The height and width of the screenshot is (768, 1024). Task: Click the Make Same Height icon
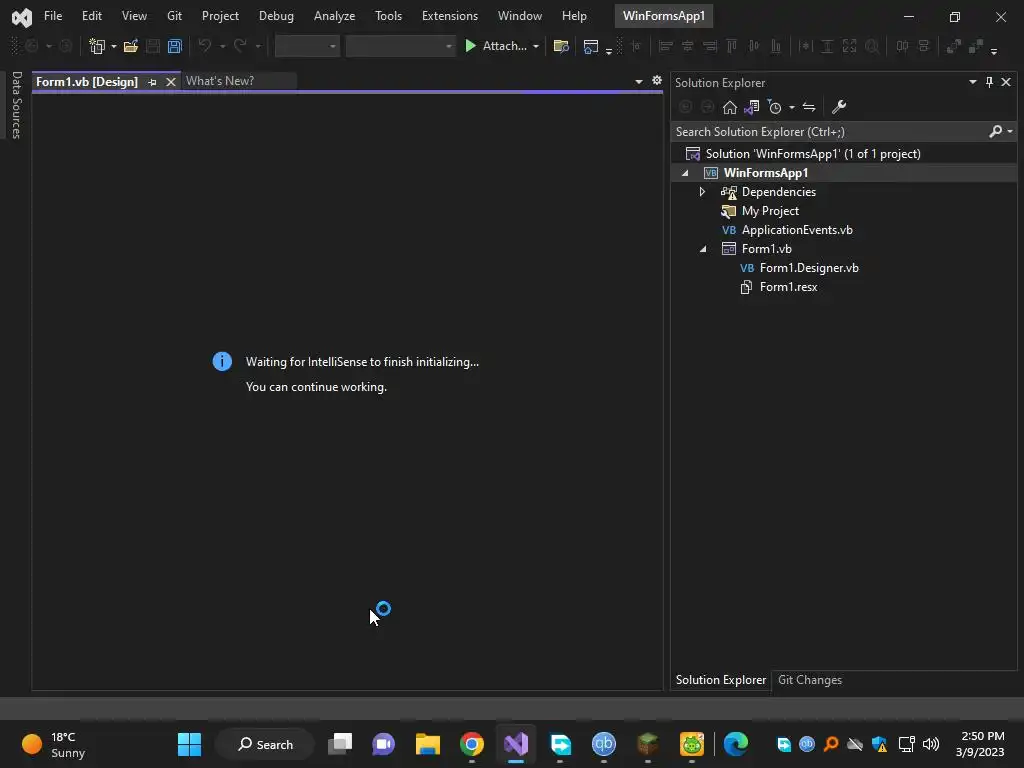pyautogui.click(x=827, y=46)
